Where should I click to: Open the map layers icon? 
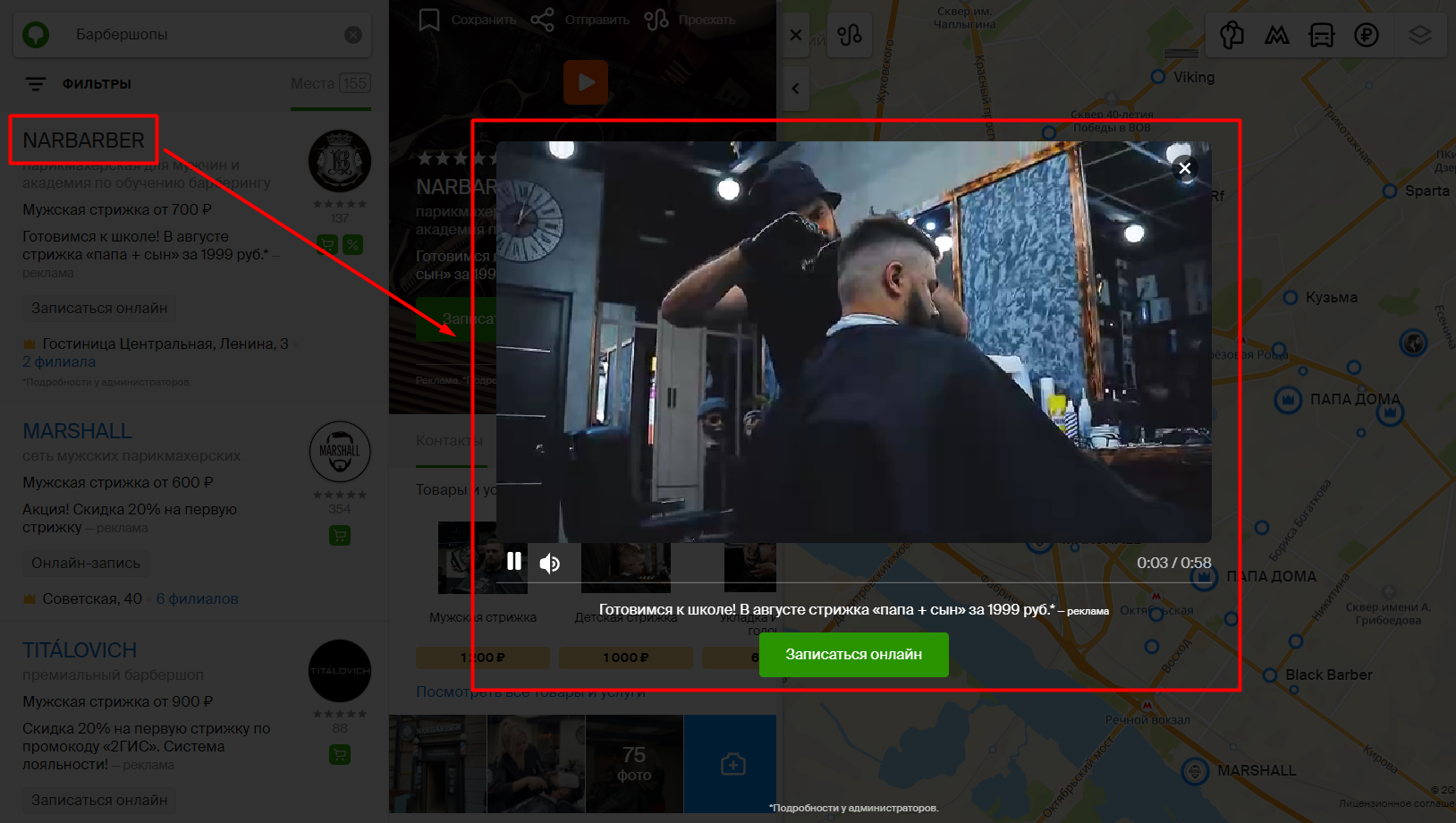tap(1420, 36)
